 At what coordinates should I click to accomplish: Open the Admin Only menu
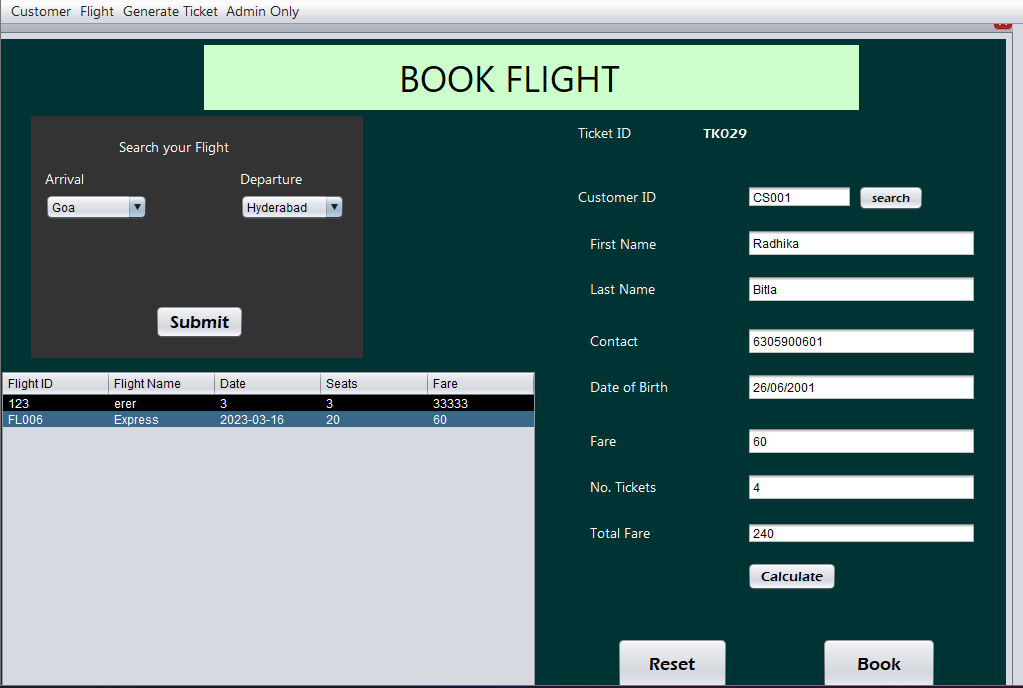pos(262,11)
